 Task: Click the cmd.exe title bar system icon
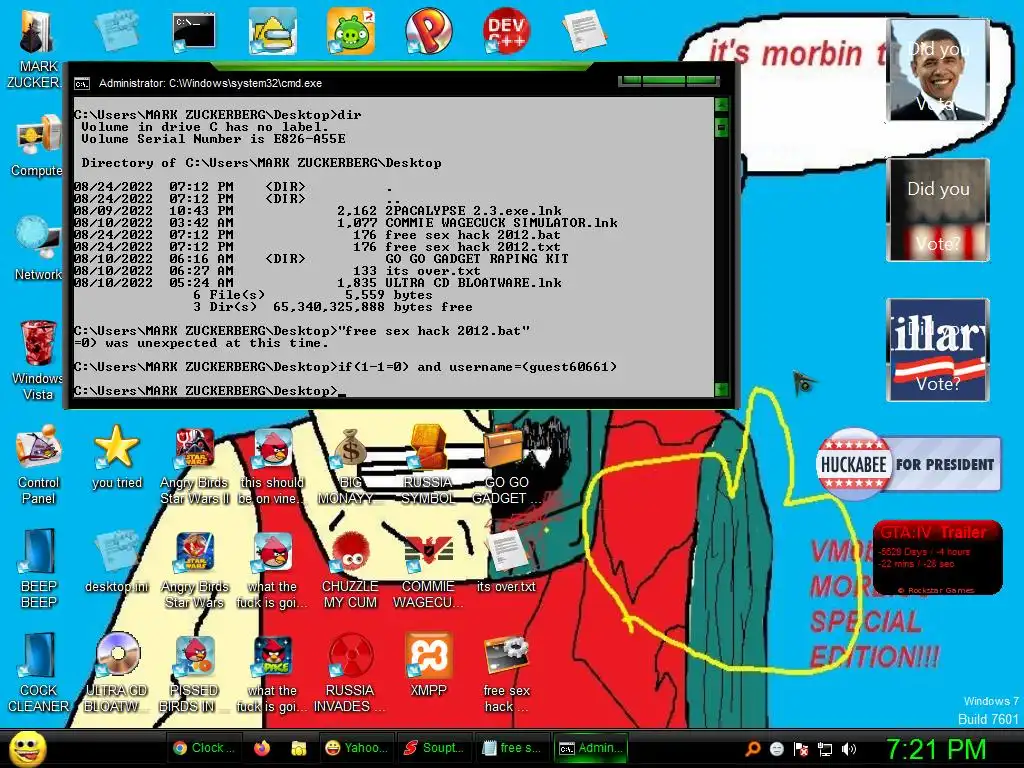82,84
